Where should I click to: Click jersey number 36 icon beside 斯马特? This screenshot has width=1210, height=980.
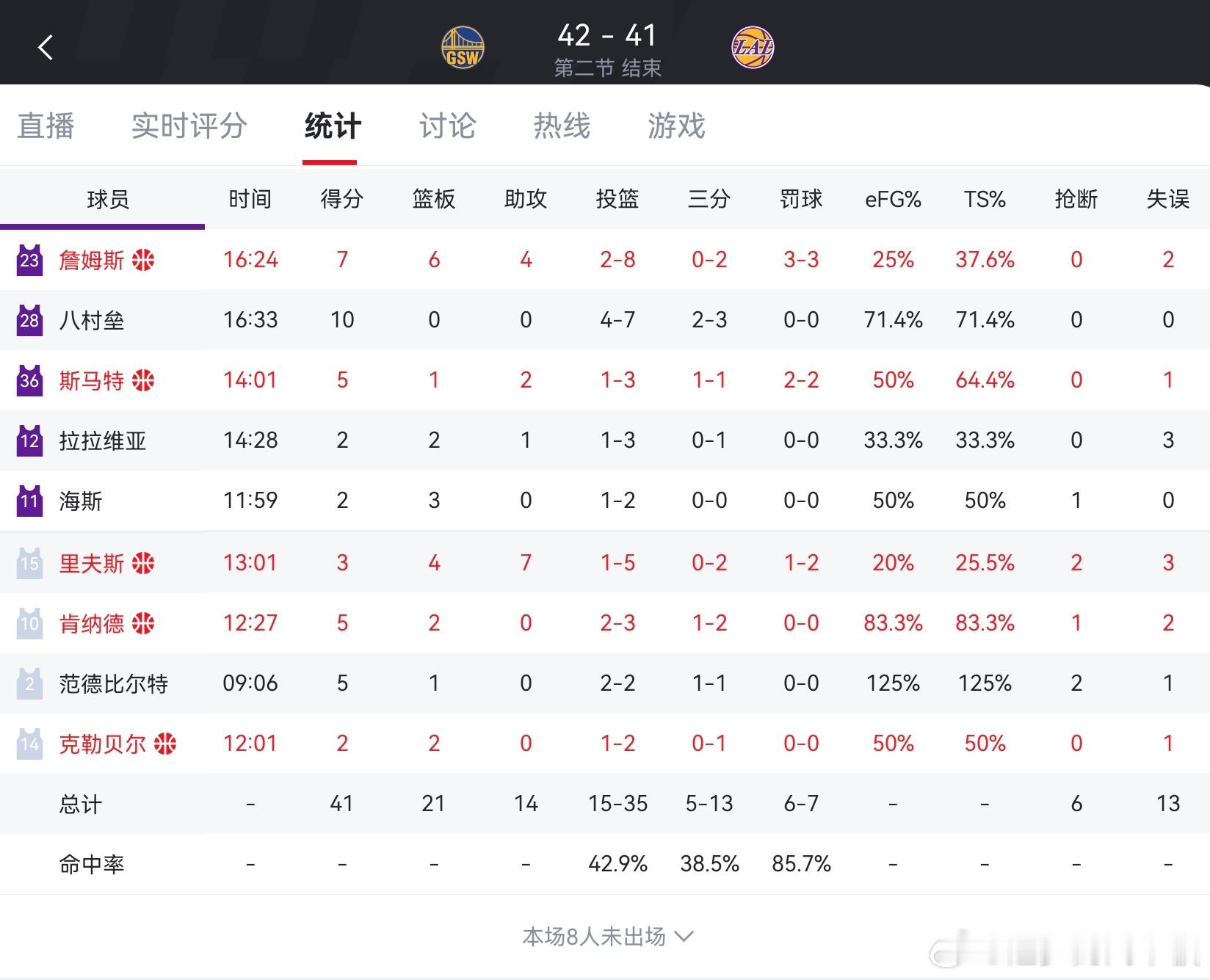click(29, 380)
